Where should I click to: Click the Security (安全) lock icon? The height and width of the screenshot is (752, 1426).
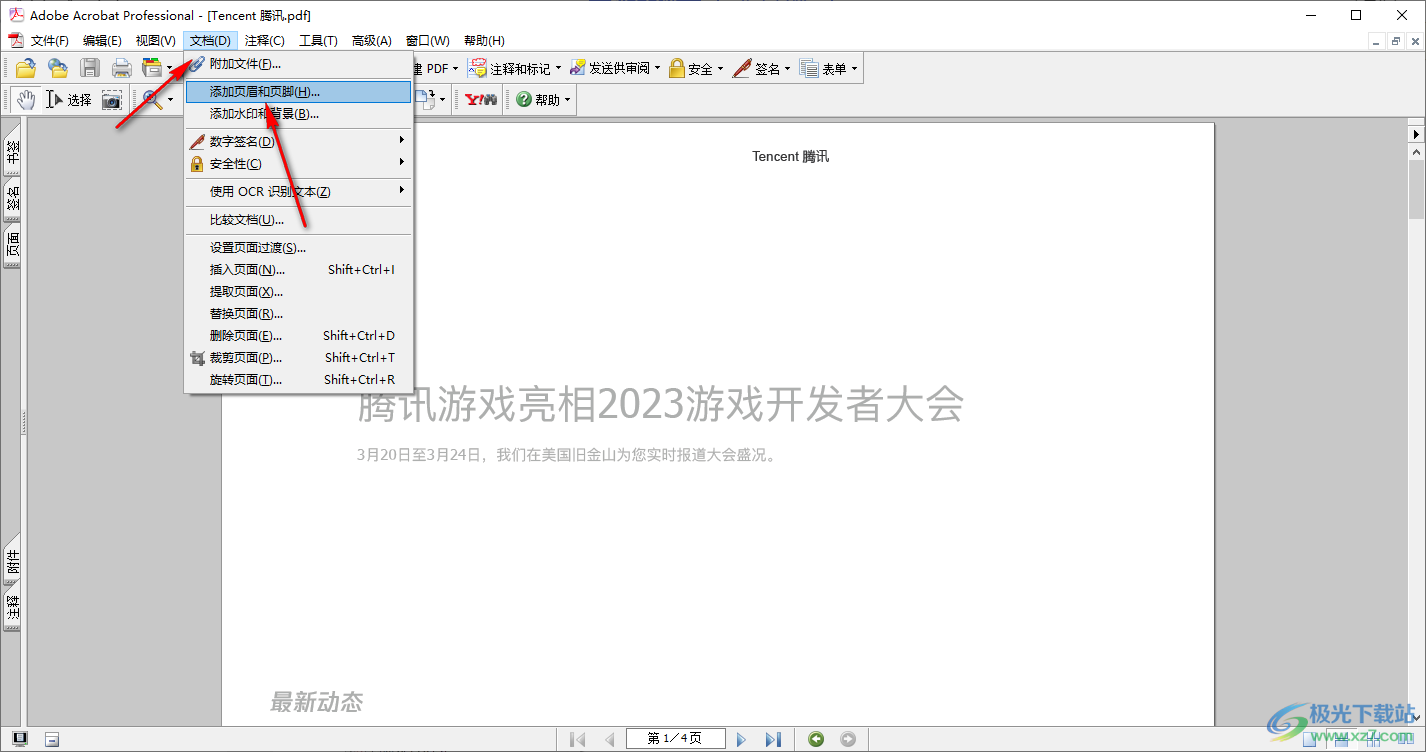(677, 68)
